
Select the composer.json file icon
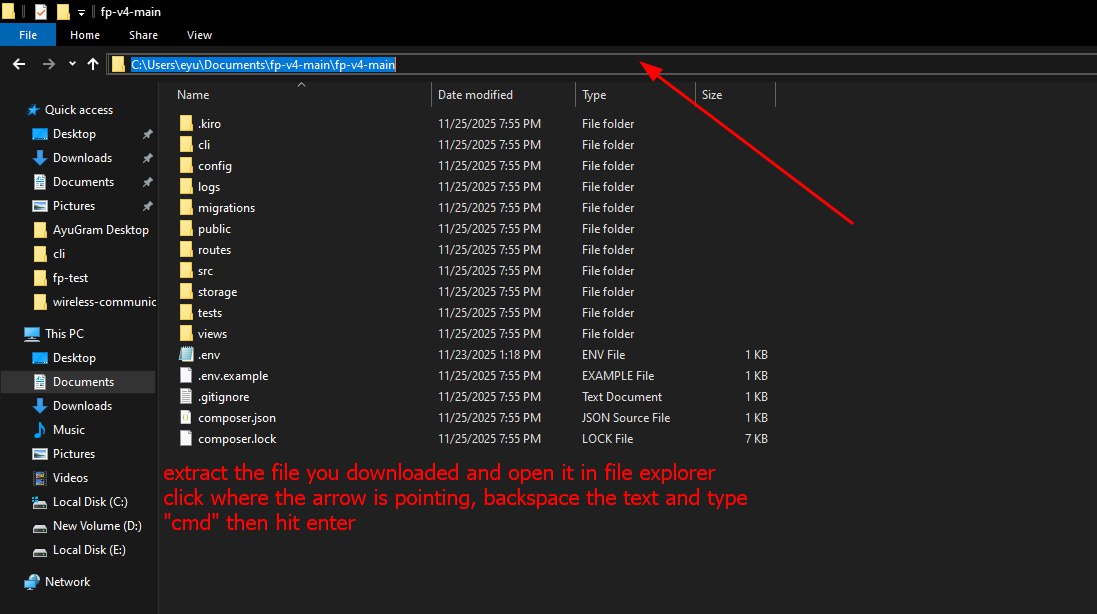pos(186,417)
